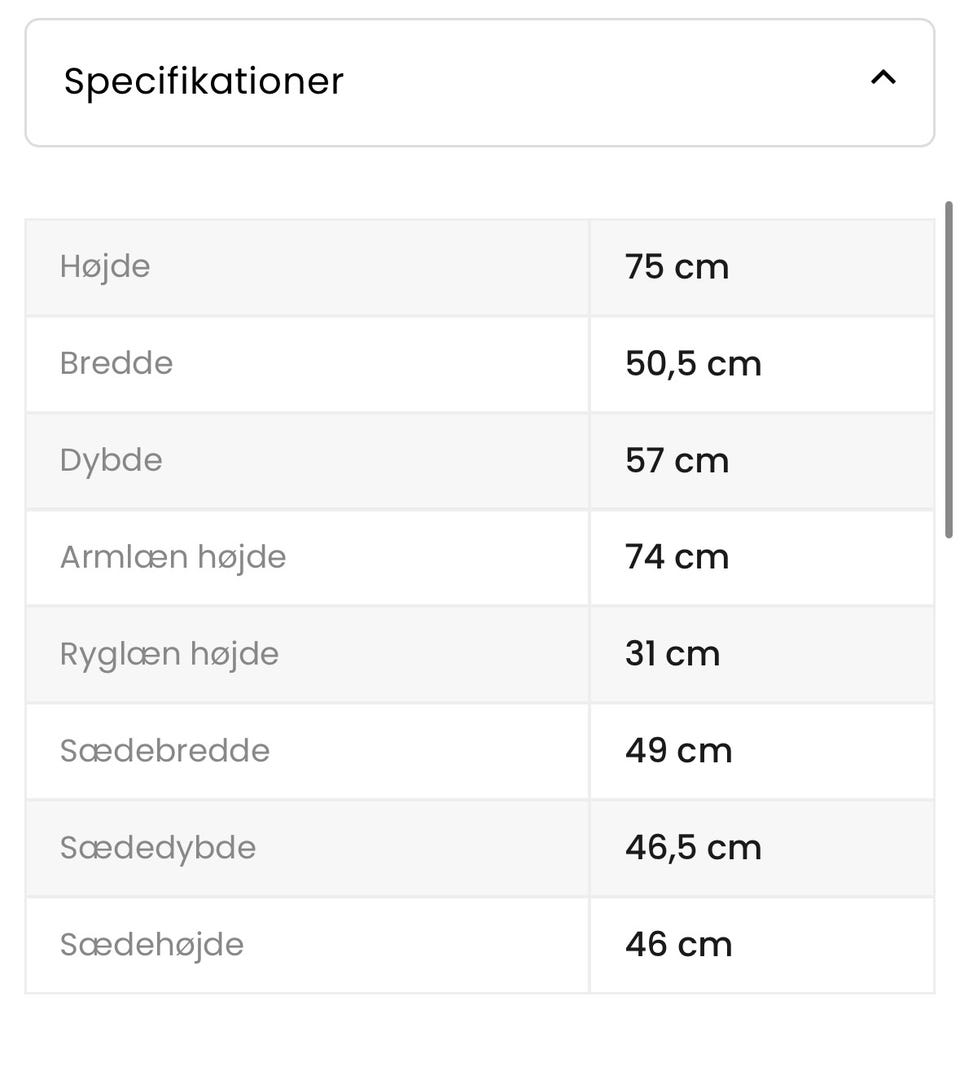Click the Specifikationer accordion header
Image resolution: width=960 pixels, height=1071 pixels.
click(x=480, y=83)
